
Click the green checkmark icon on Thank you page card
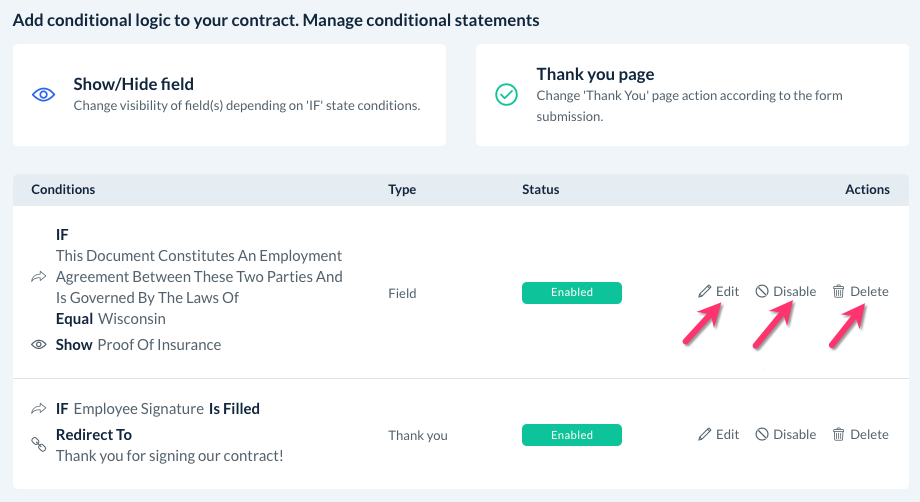(x=506, y=95)
